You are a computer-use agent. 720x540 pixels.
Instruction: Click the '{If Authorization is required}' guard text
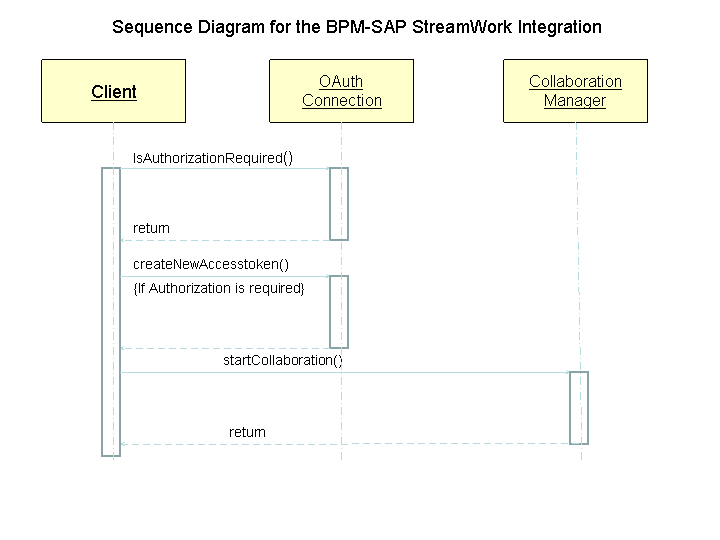219,288
